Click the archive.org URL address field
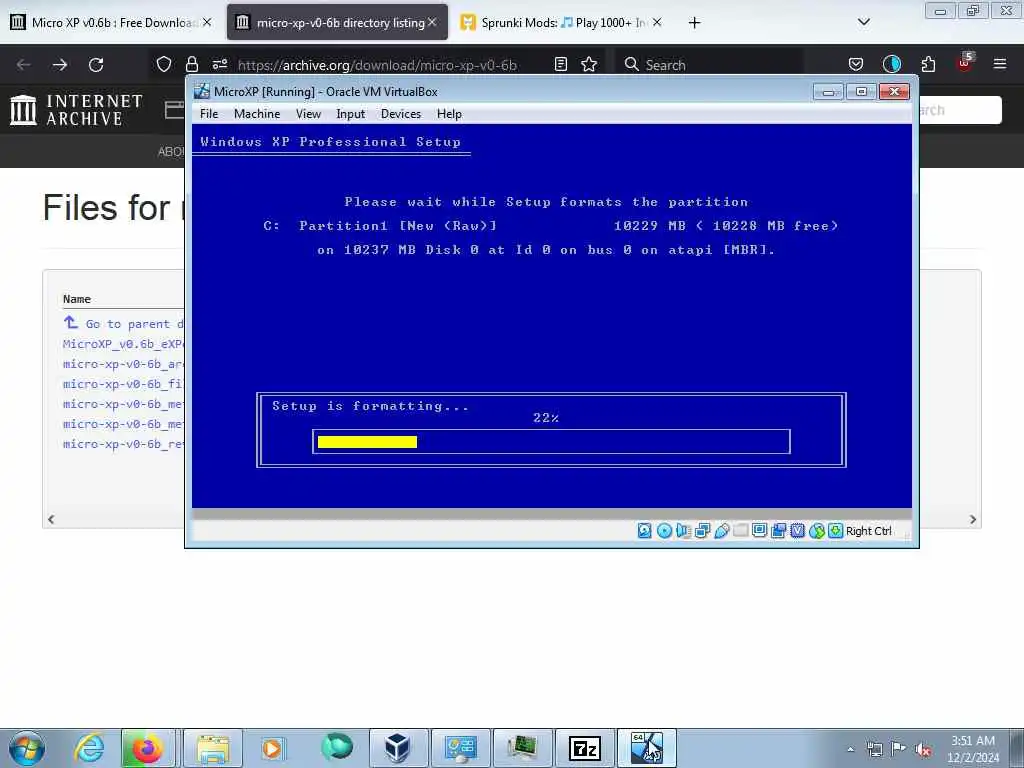The height and width of the screenshot is (768, 1024). coord(377,65)
